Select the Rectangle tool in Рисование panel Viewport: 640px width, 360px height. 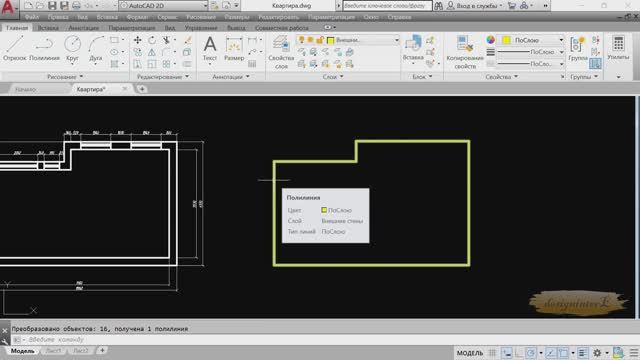(x=114, y=40)
